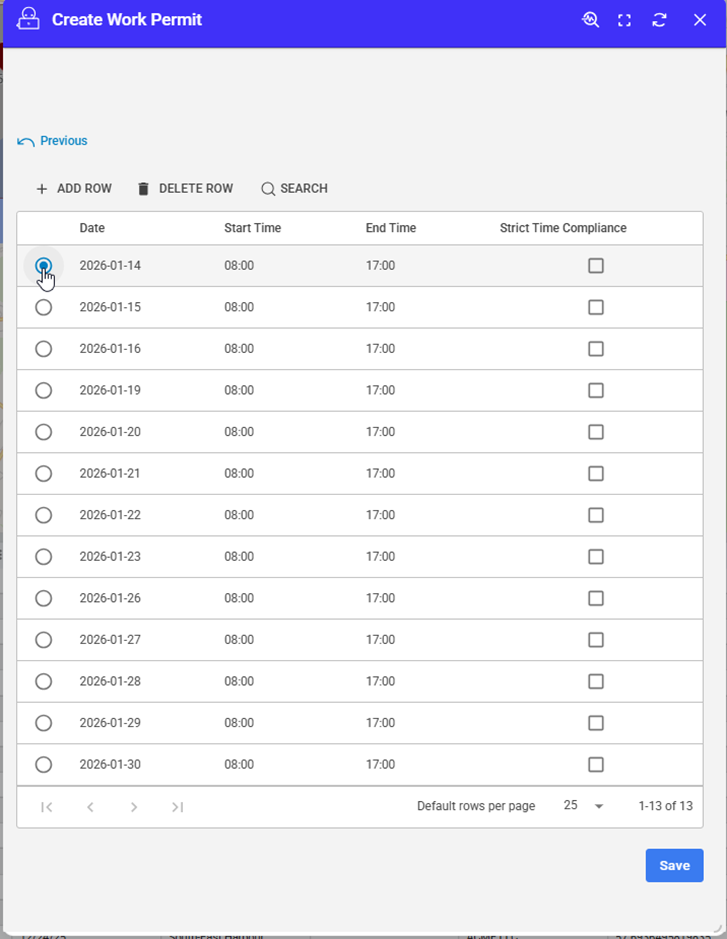
Task: Close the Create Work Permit dialog
Action: (700, 20)
